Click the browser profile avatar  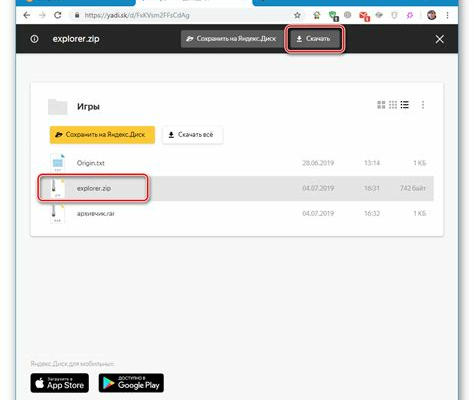point(432,15)
